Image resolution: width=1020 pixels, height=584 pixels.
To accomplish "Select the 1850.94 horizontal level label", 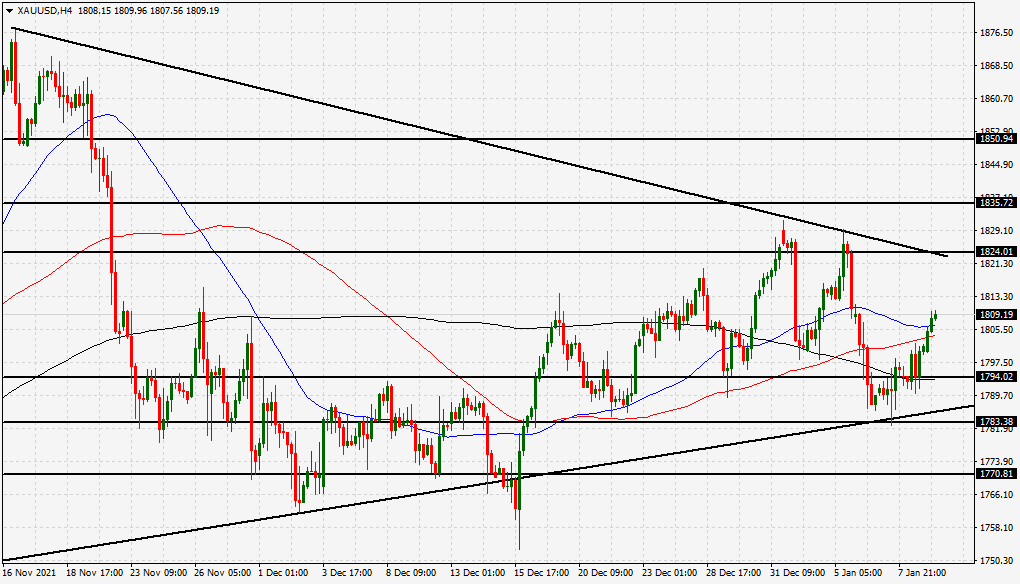I will point(996,139).
